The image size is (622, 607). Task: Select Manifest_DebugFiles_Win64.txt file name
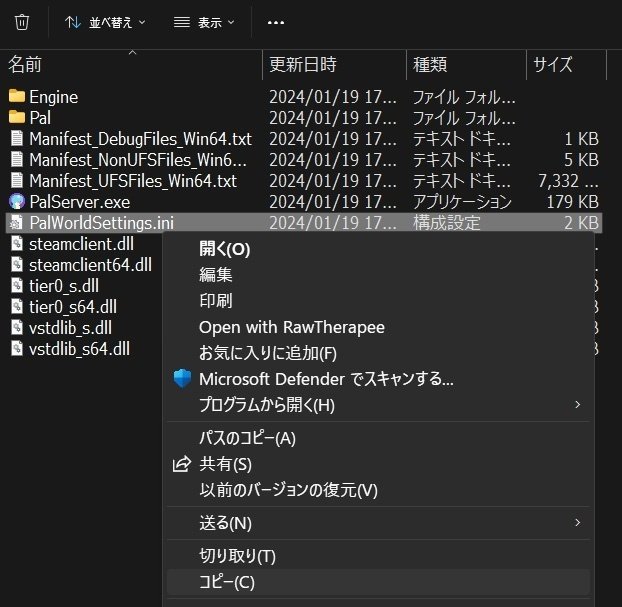(140, 139)
